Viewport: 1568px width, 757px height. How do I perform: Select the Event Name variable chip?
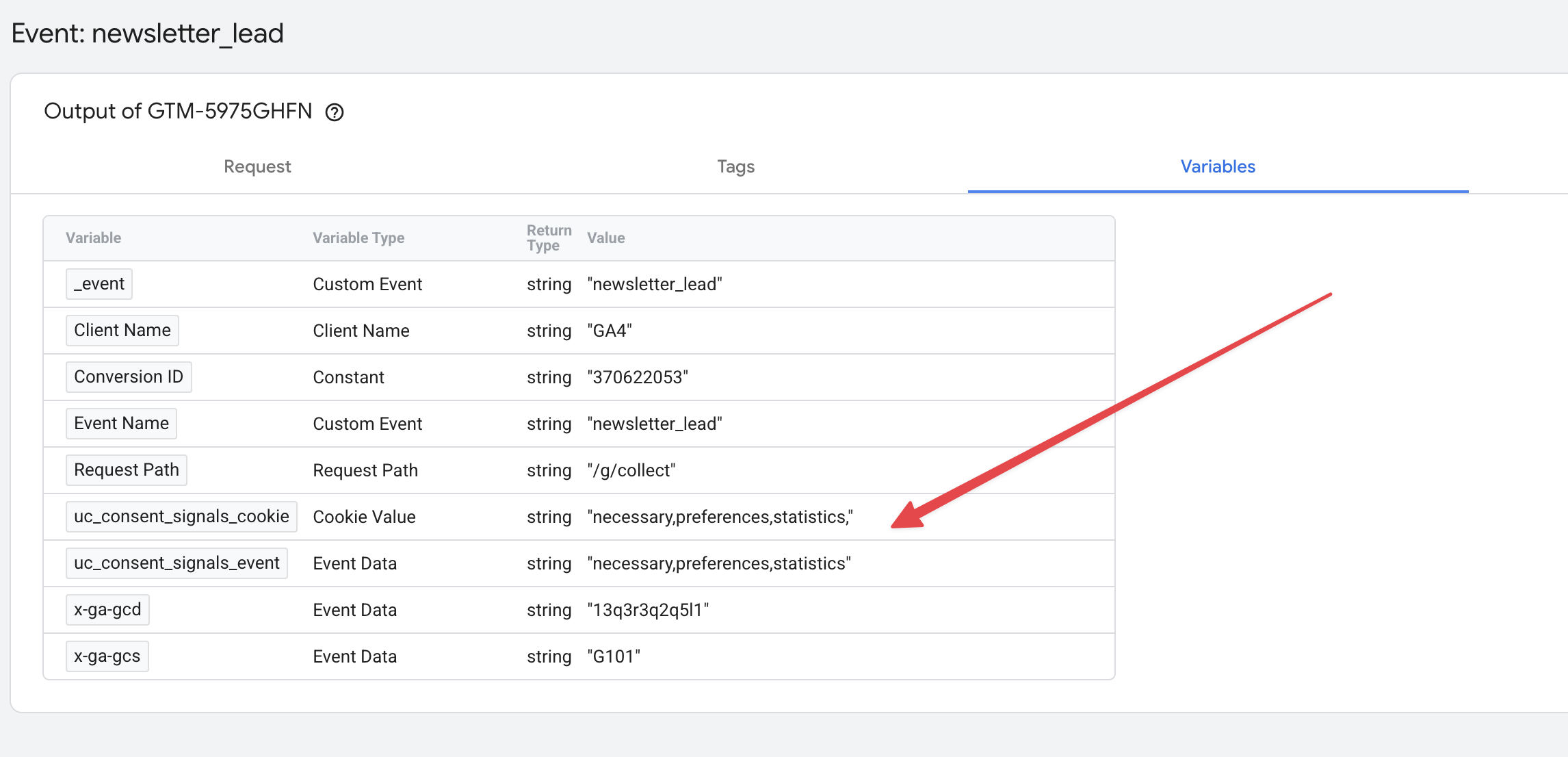tap(121, 424)
